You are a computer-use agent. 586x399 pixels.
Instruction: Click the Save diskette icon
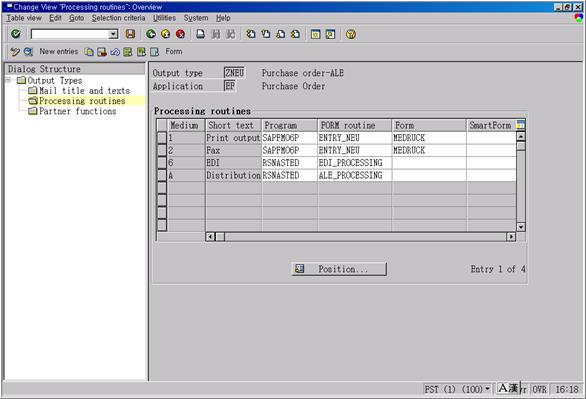[130, 34]
